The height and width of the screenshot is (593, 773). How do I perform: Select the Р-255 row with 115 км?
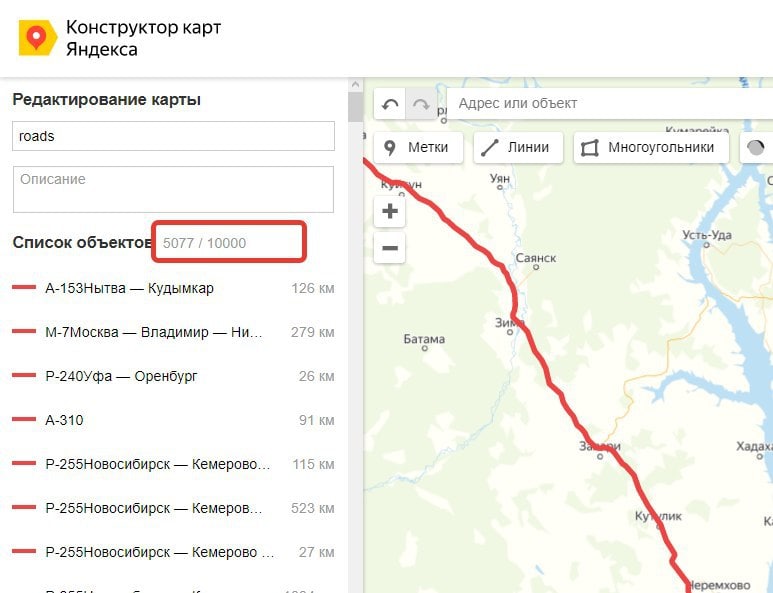pyautogui.click(x=174, y=464)
